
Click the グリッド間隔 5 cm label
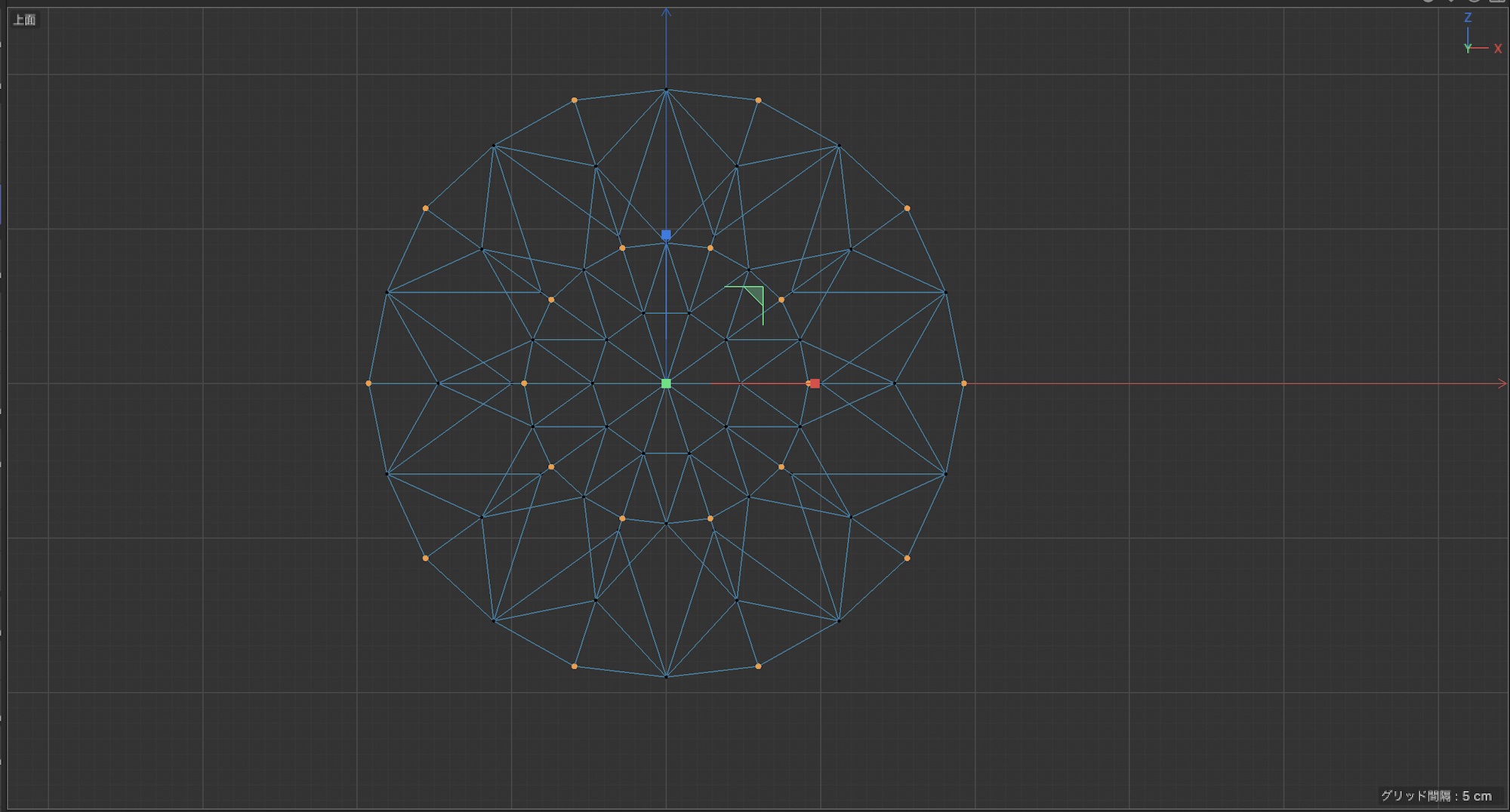pyautogui.click(x=1436, y=795)
